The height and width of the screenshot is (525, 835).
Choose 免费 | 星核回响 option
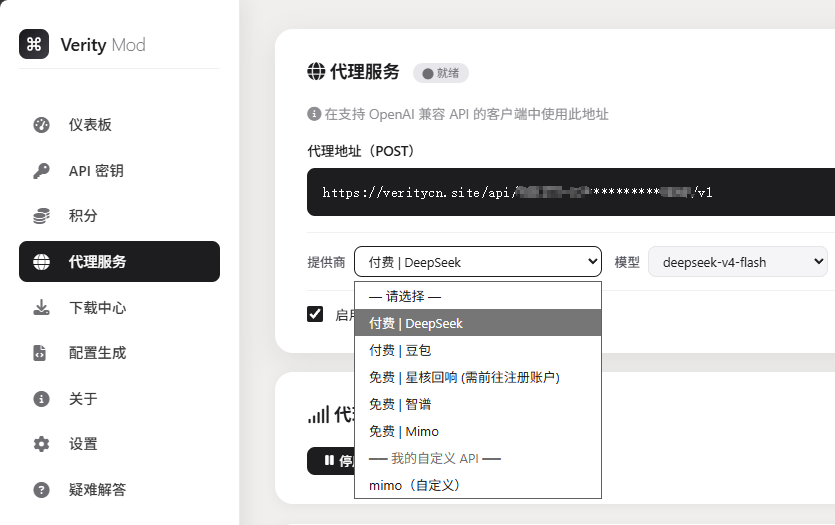tap(478, 377)
